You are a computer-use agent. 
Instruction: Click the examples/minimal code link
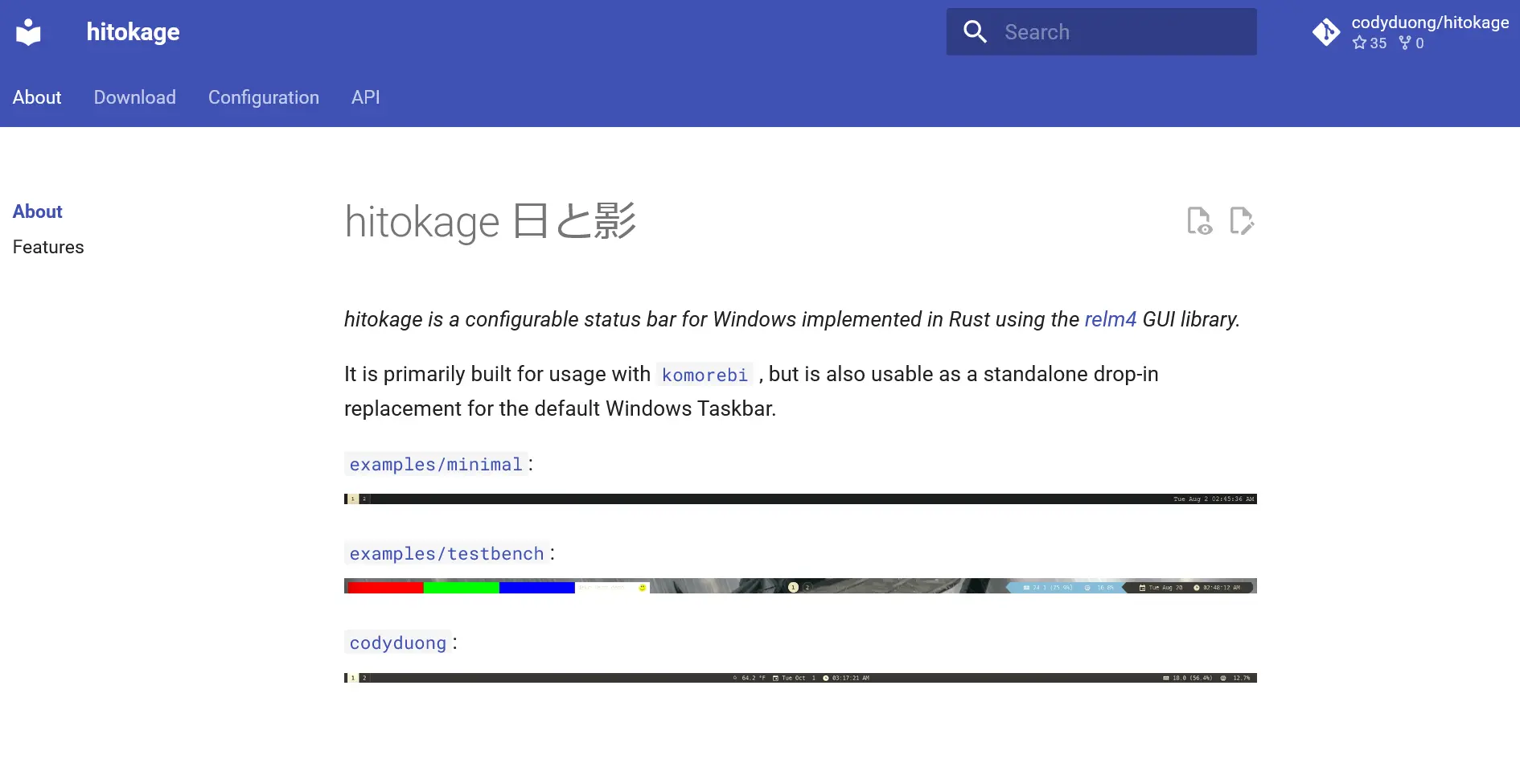[x=435, y=465]
